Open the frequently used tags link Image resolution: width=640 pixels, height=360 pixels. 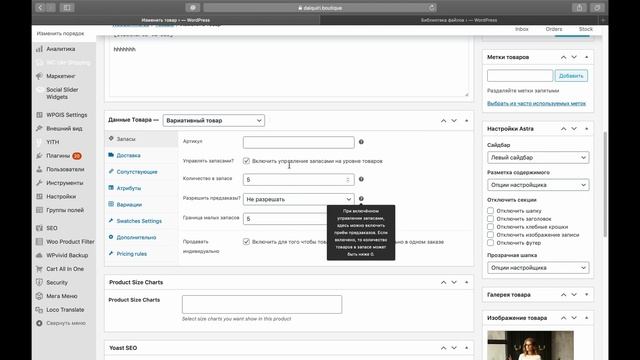[x=536, y=104]
